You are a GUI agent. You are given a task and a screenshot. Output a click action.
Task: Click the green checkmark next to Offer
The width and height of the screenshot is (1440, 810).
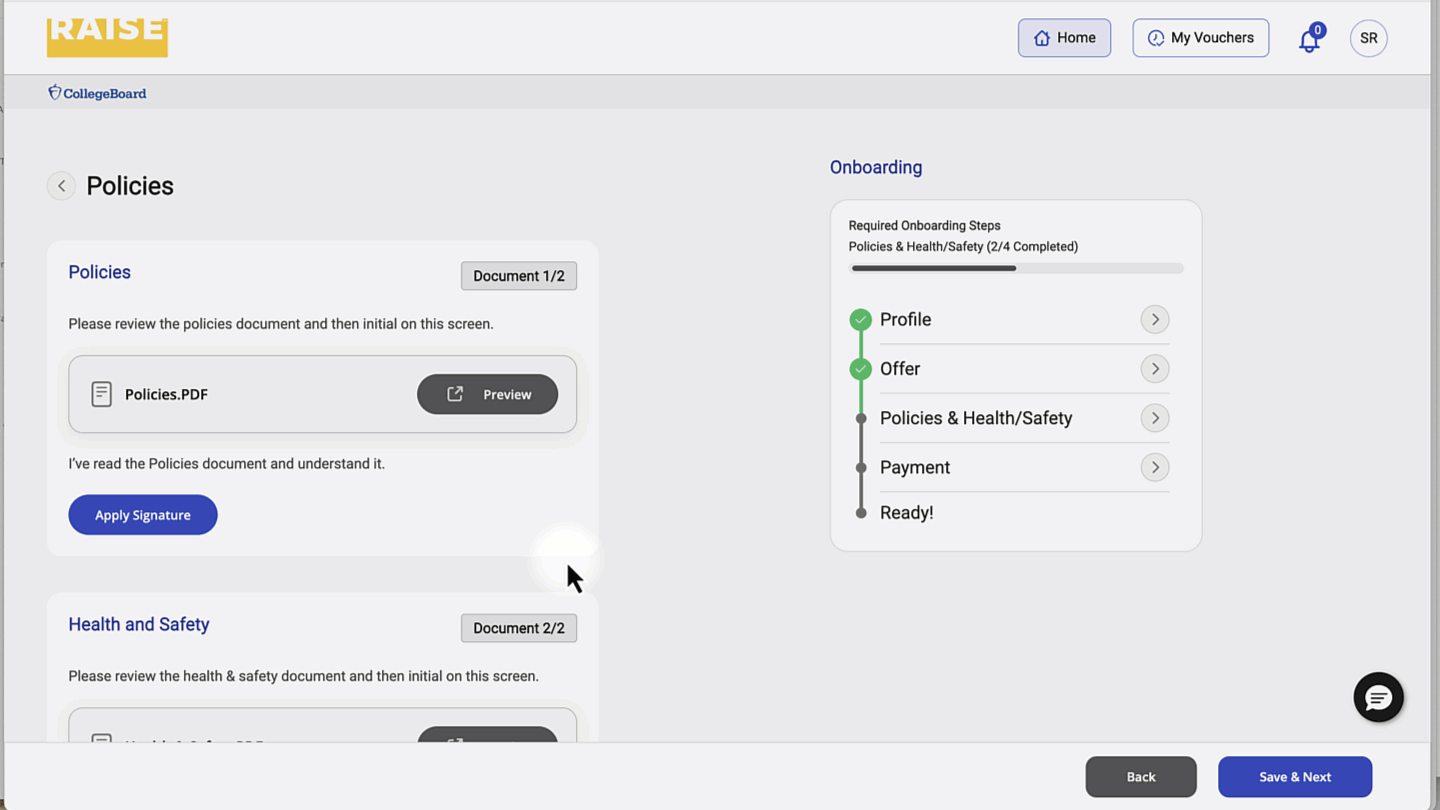click(x=860, y=369)
